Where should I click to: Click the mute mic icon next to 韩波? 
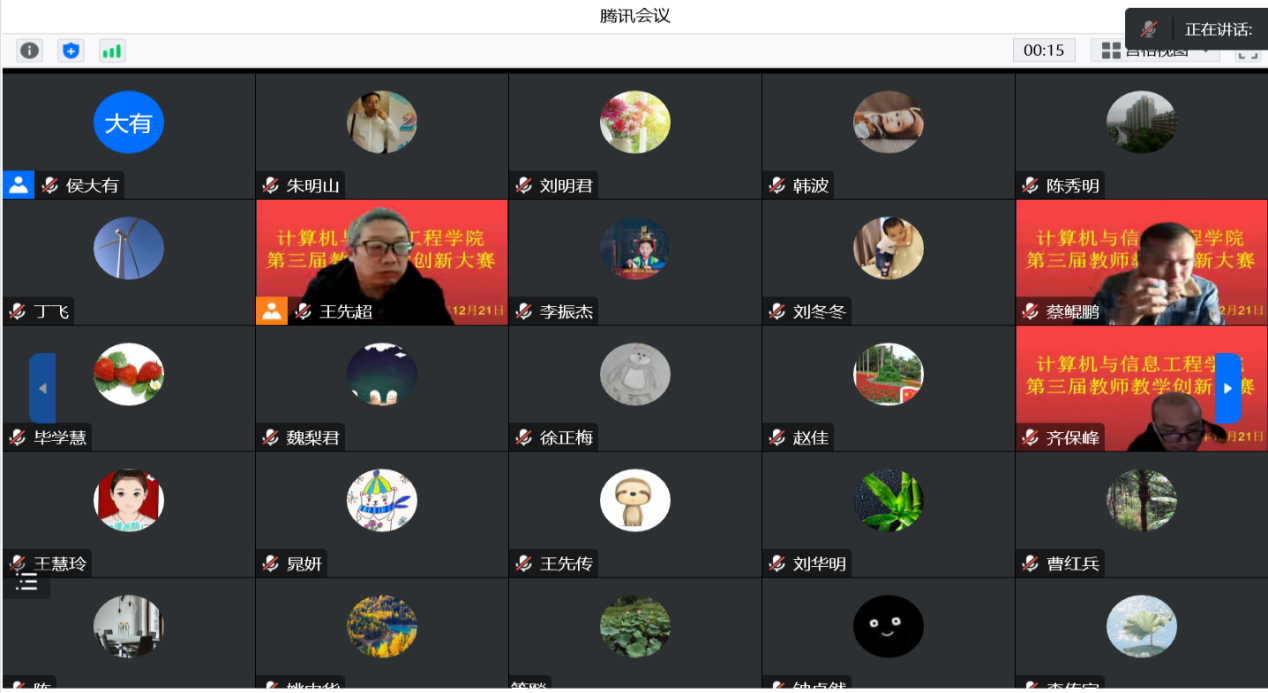777,185
